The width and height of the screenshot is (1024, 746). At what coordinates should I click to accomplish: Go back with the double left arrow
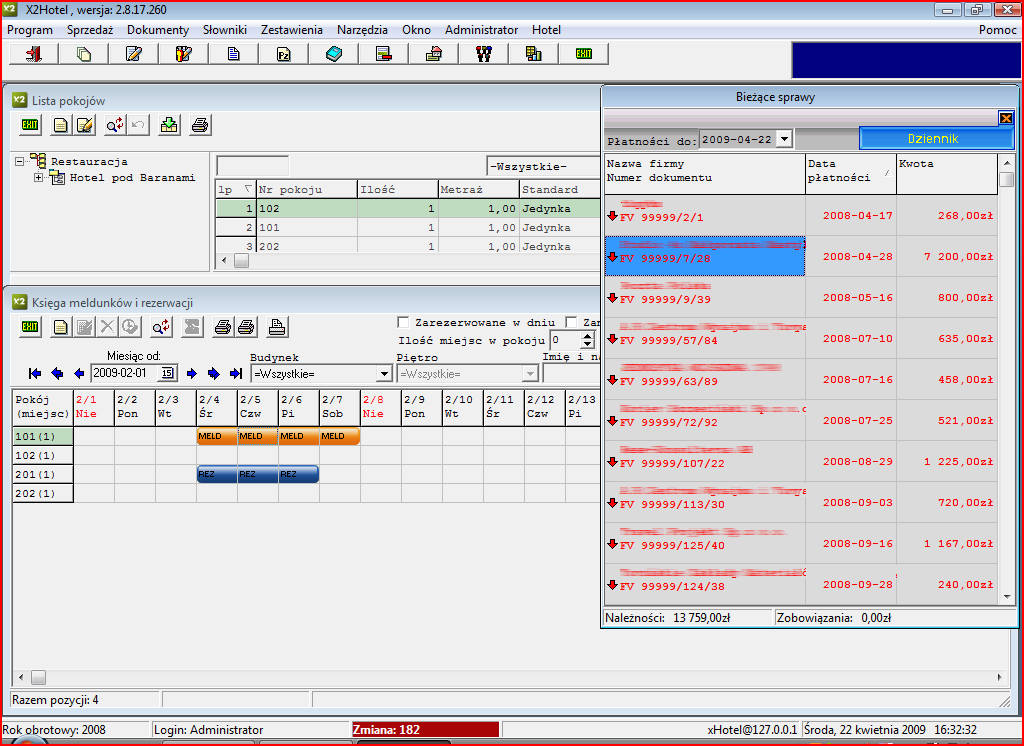[57, 373]
